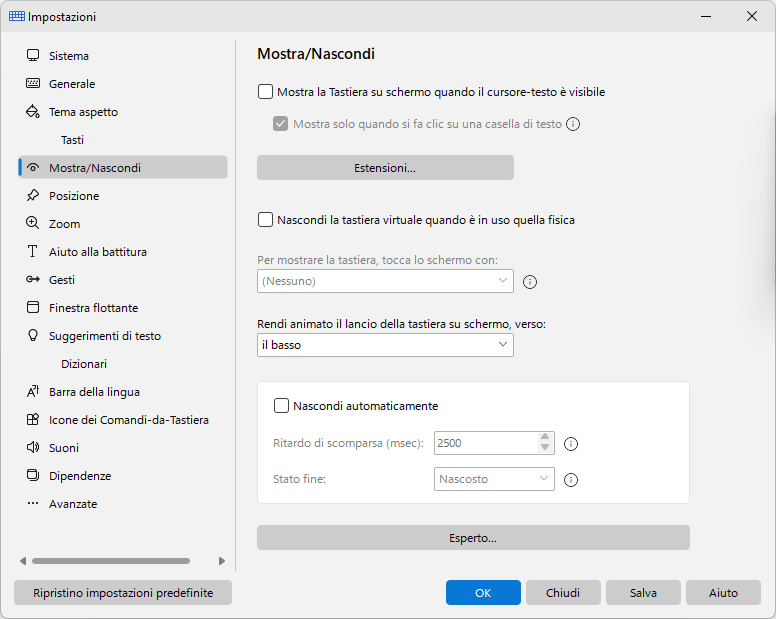776x619 pixels.
Task: Click the keyboard app icon in the title bar
Action: 17,16
